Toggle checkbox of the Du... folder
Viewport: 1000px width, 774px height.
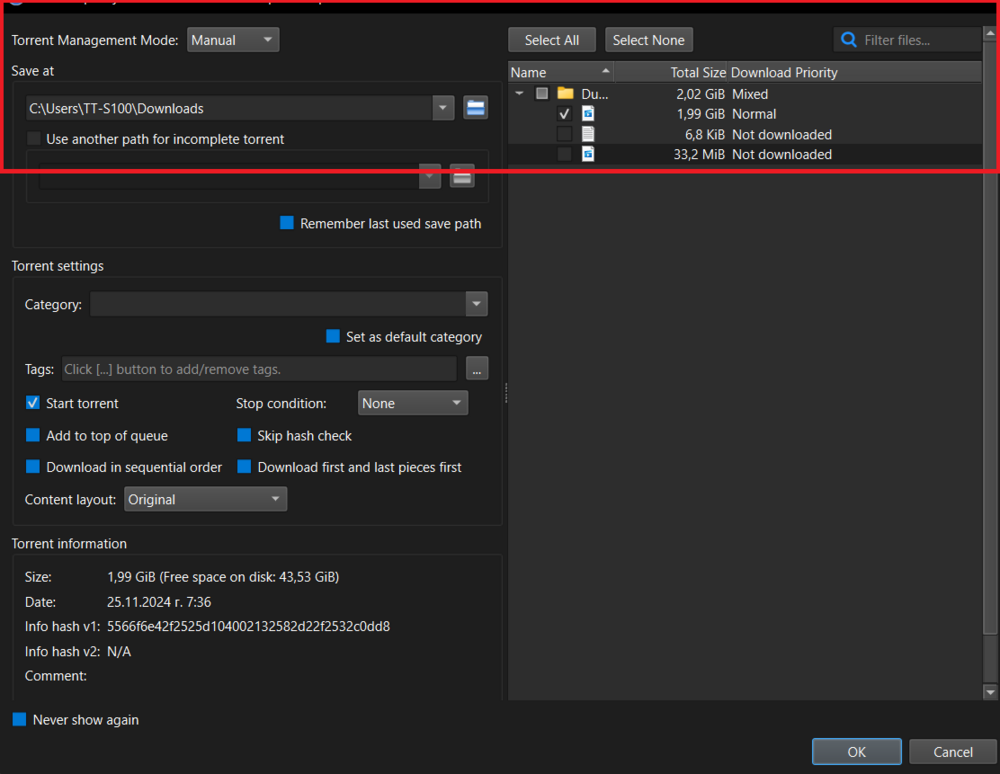click(541, 94)
